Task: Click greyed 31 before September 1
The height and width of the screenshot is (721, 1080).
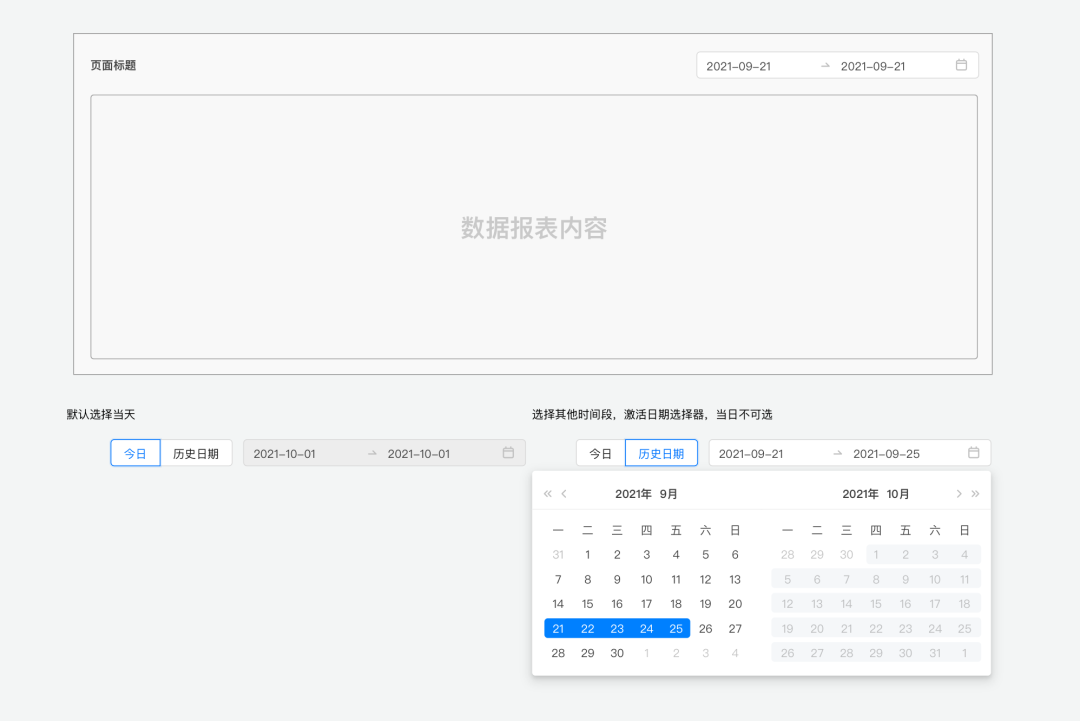Action: pos(558,554)
